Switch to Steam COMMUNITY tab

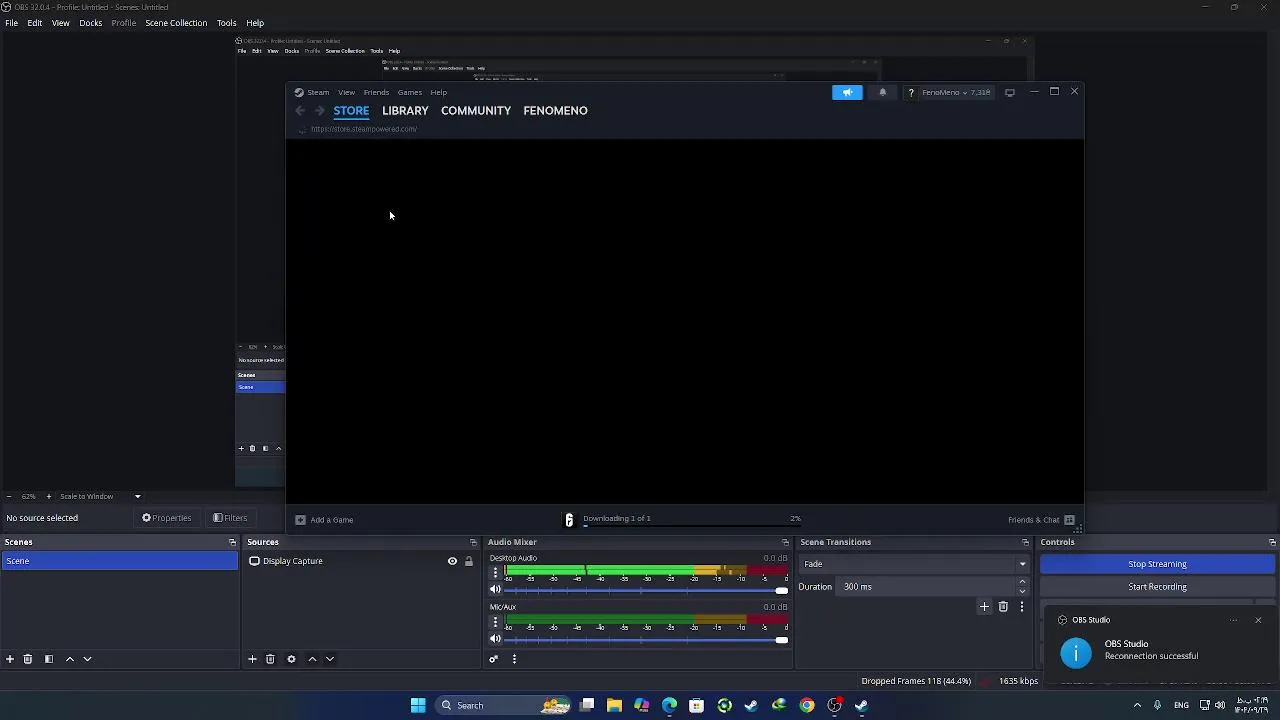coord(476,111)
